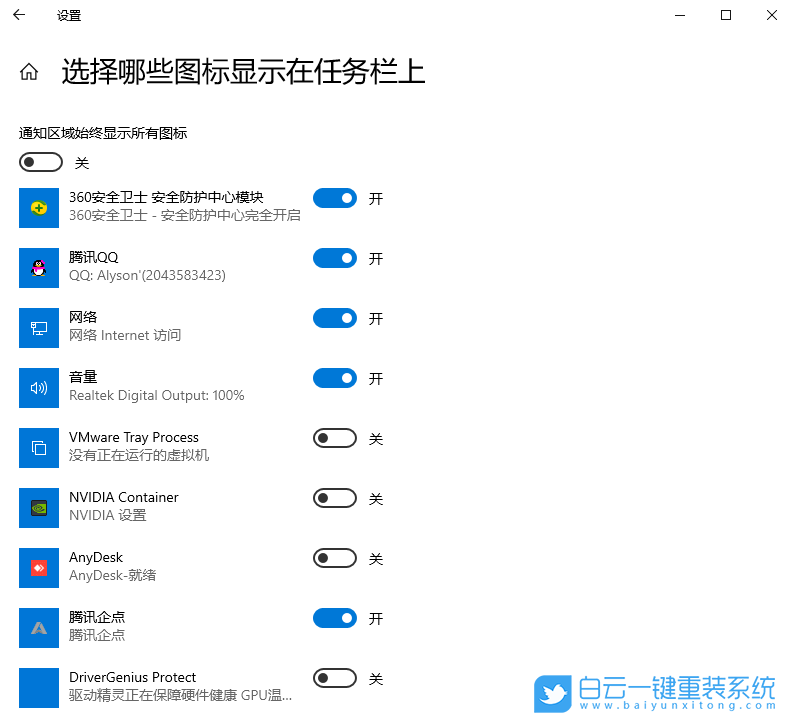The height and width of the screenshot is (718, 787).
Task: Toggle off the 音量 icon switch
Action: pos(335,378)
